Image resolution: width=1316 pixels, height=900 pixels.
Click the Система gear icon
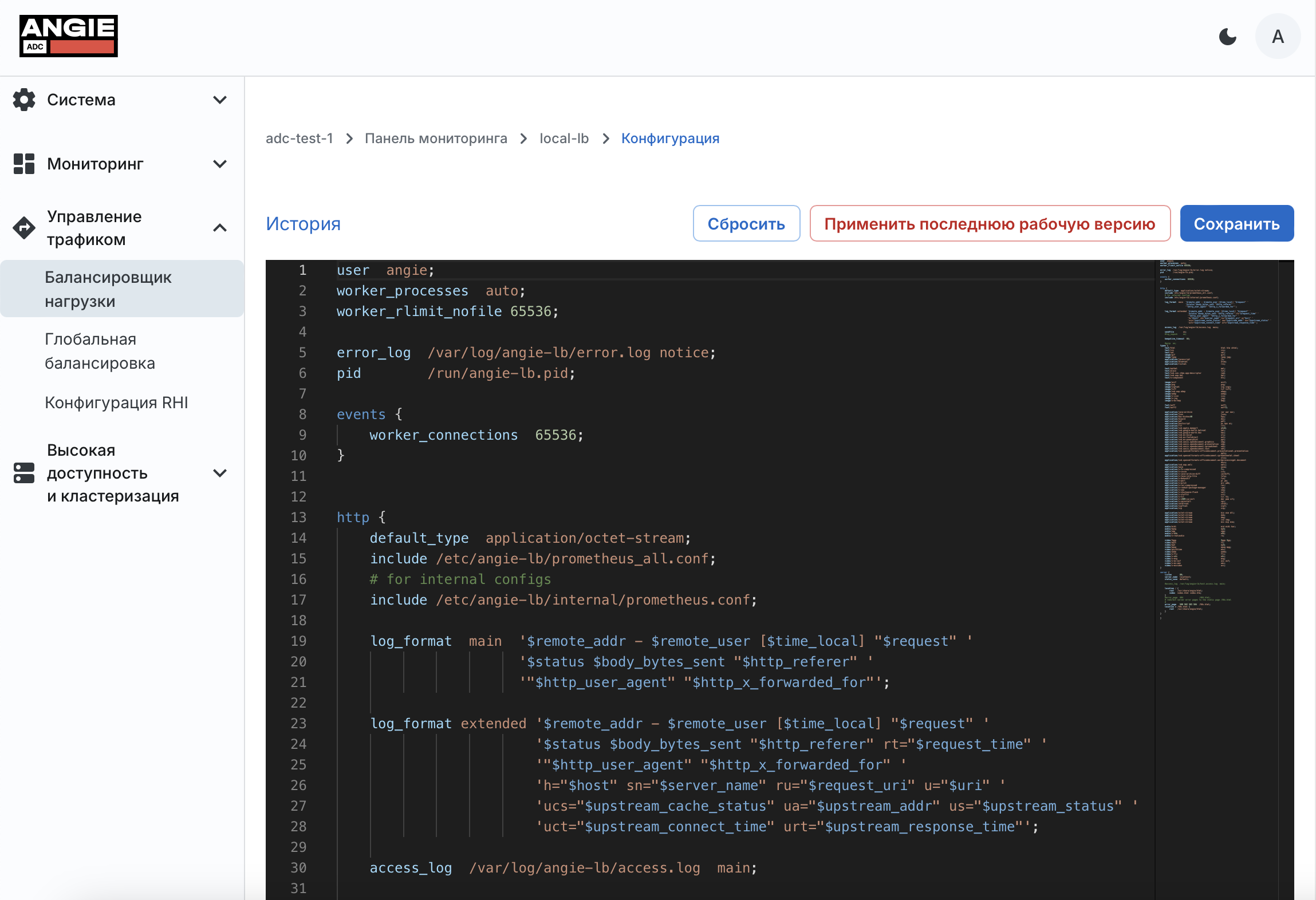24,100
